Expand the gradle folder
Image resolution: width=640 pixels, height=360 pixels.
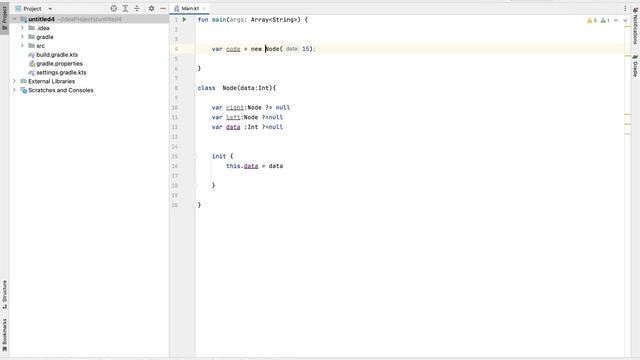click(22, 37)
